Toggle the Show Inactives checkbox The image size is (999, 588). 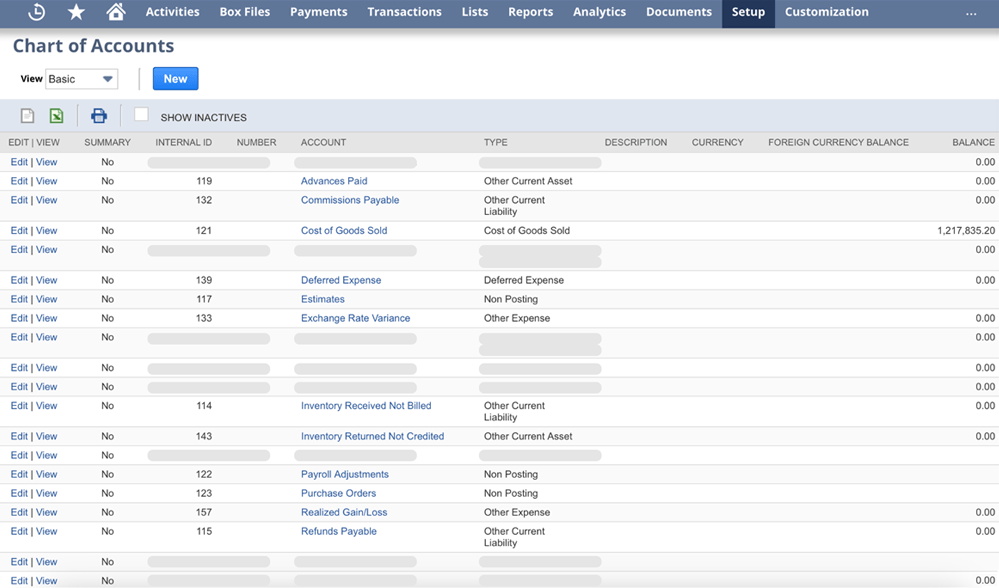pos(141,115)
